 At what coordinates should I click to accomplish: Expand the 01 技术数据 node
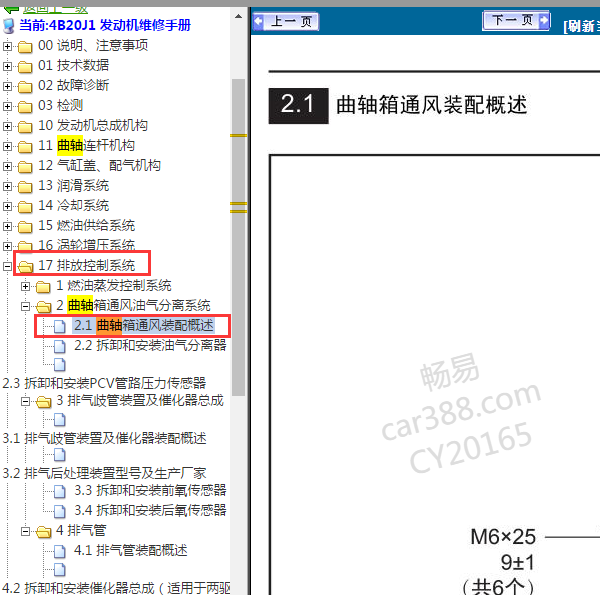pyautogui.click(x=7, y=66)
